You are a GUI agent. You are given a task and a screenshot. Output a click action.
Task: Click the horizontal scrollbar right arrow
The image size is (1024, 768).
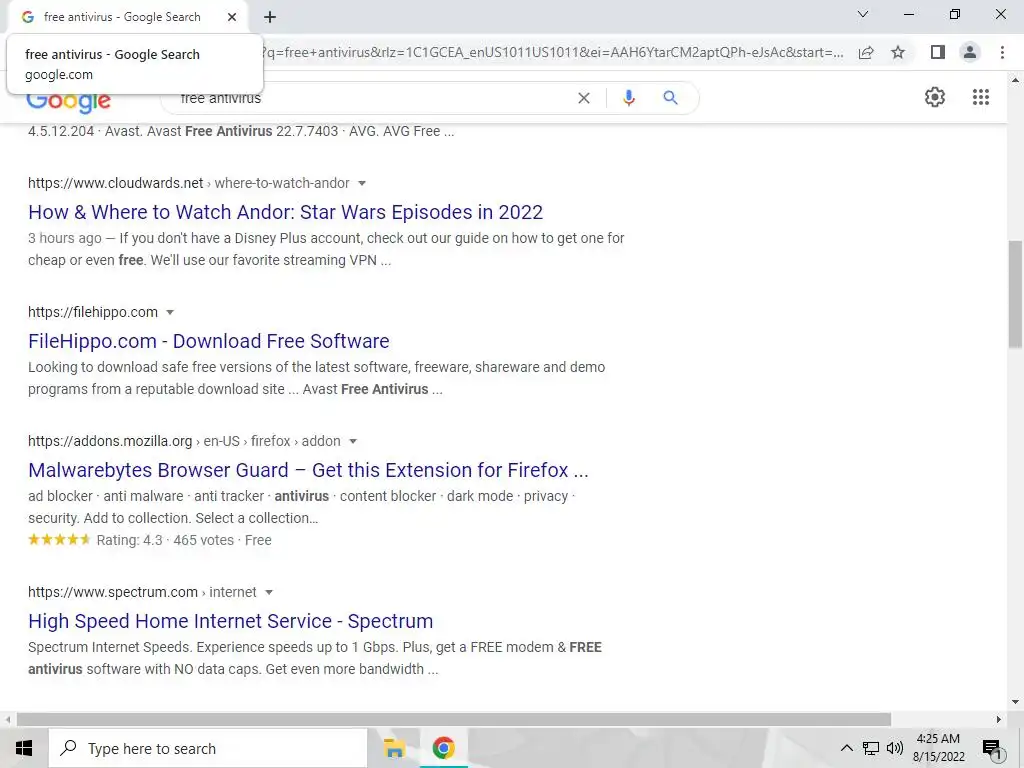pyautogui.click(x=999, y=720)
